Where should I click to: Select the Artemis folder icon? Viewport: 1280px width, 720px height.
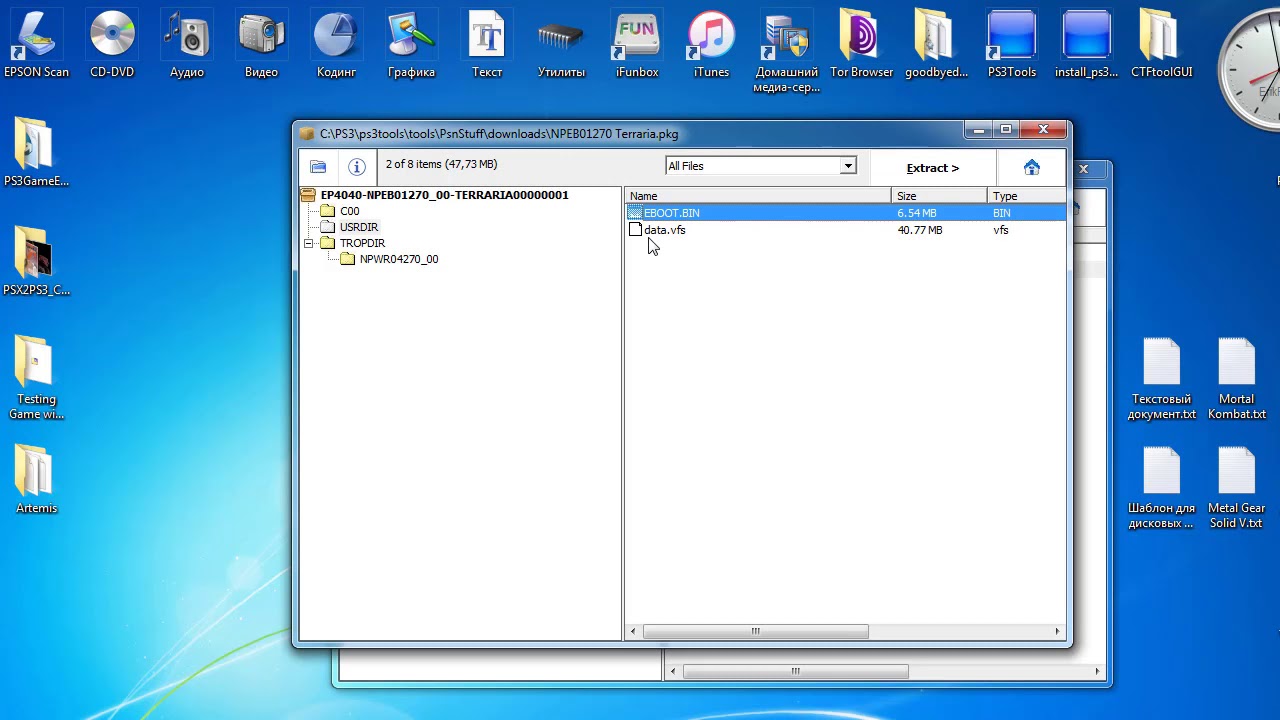(x=37, y=480)
